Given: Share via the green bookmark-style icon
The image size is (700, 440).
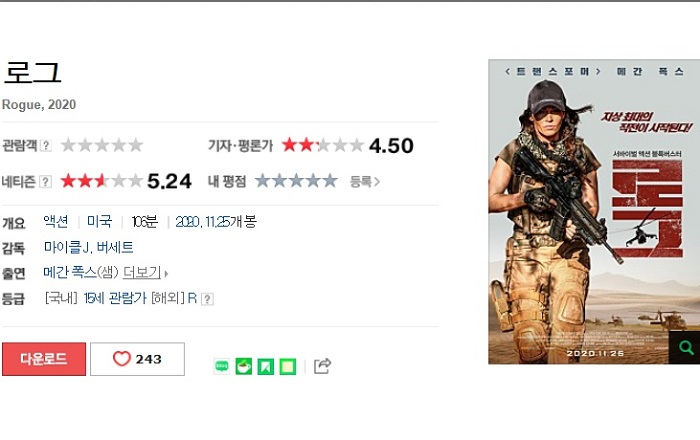Looking at the screenshot, I should (x=266, y=366).
